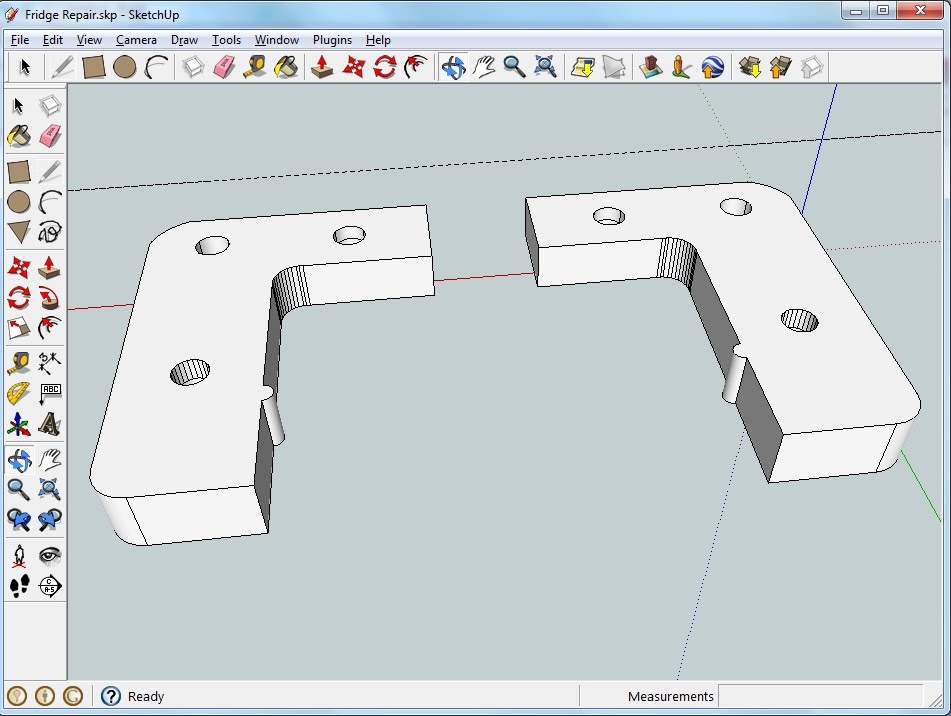
Task: Select the Polygon tool
Action: pyautogui.click(x=19, y=232)
